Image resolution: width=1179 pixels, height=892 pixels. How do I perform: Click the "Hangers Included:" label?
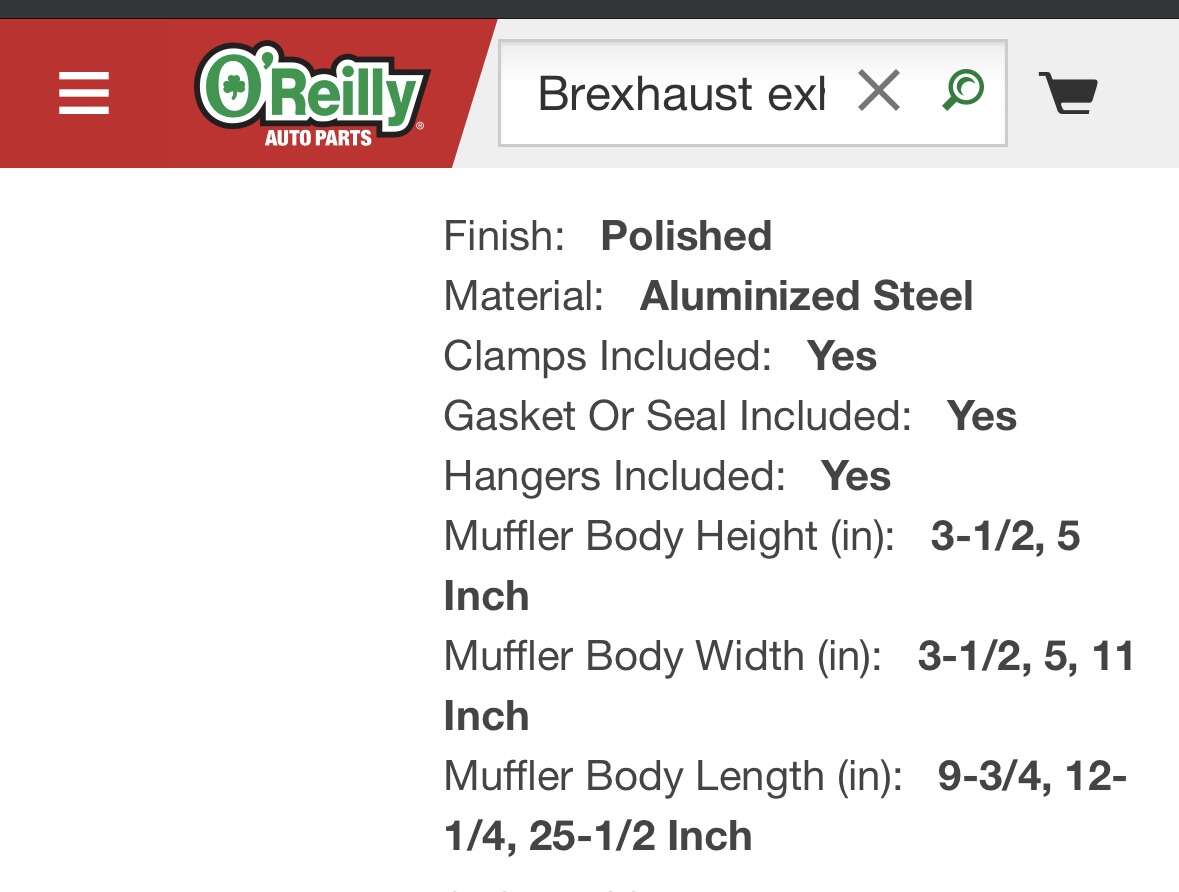614,477
